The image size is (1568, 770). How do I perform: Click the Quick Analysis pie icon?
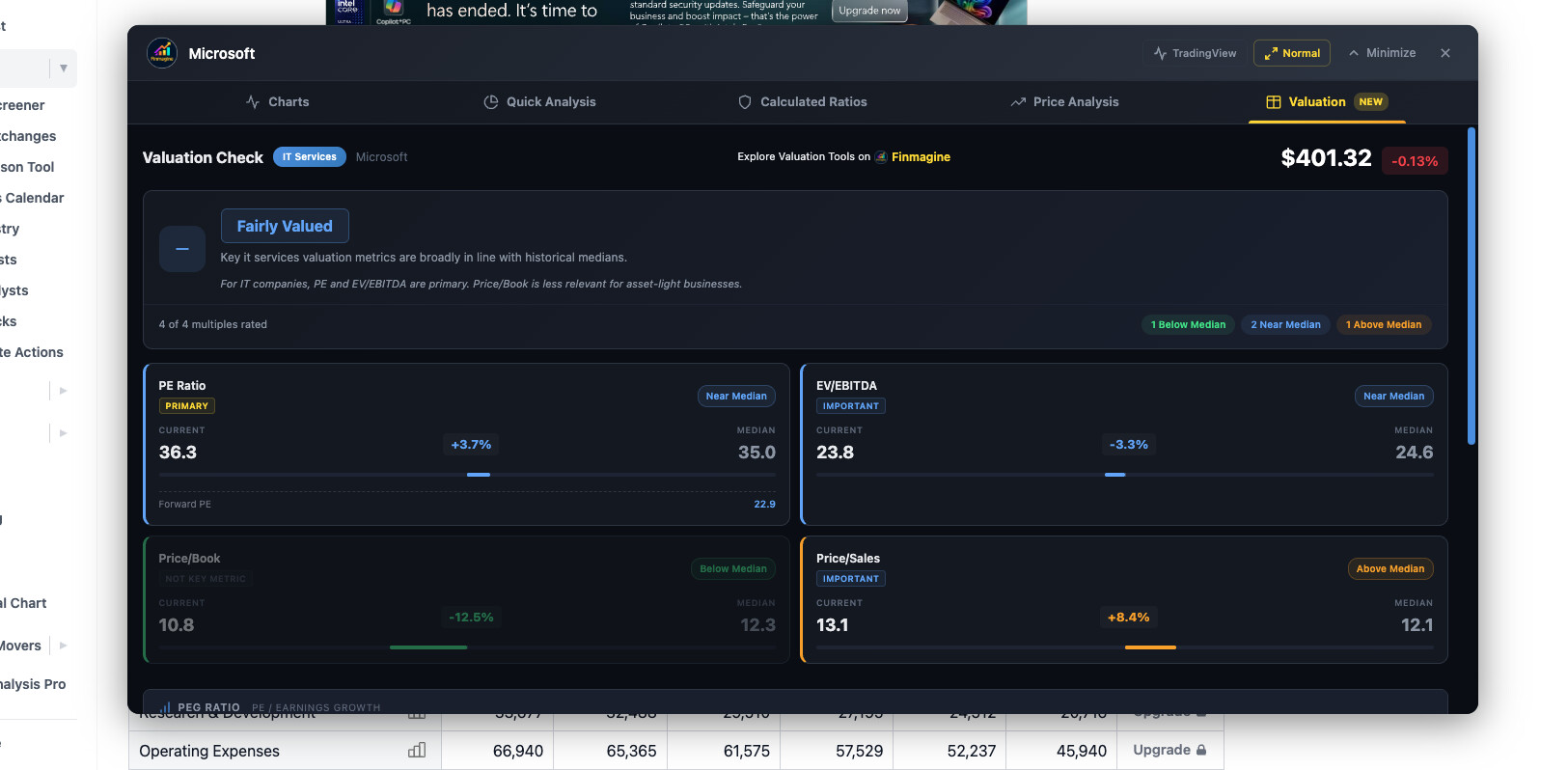point(491,102)
